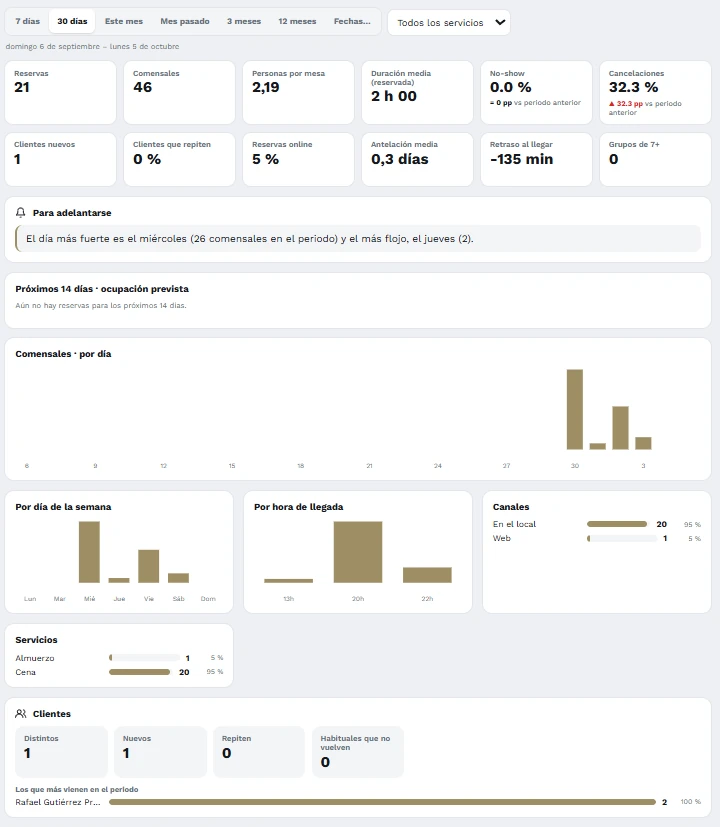Click the Almuerzo service label

(x=35, y=658)
